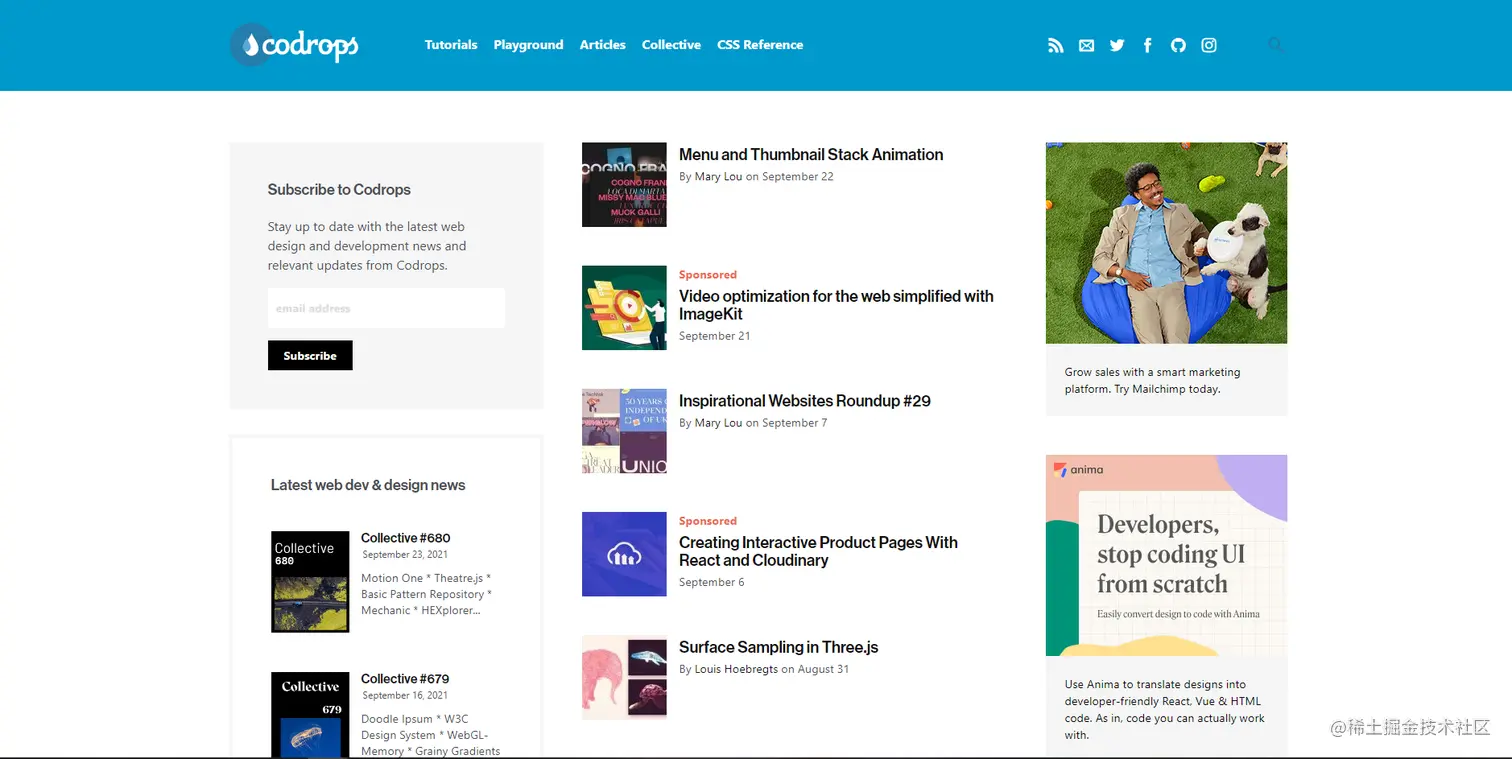Open the Instagram icon in header
Image resolution: width=1512 pixels, height=759 pixels.
1209,45
